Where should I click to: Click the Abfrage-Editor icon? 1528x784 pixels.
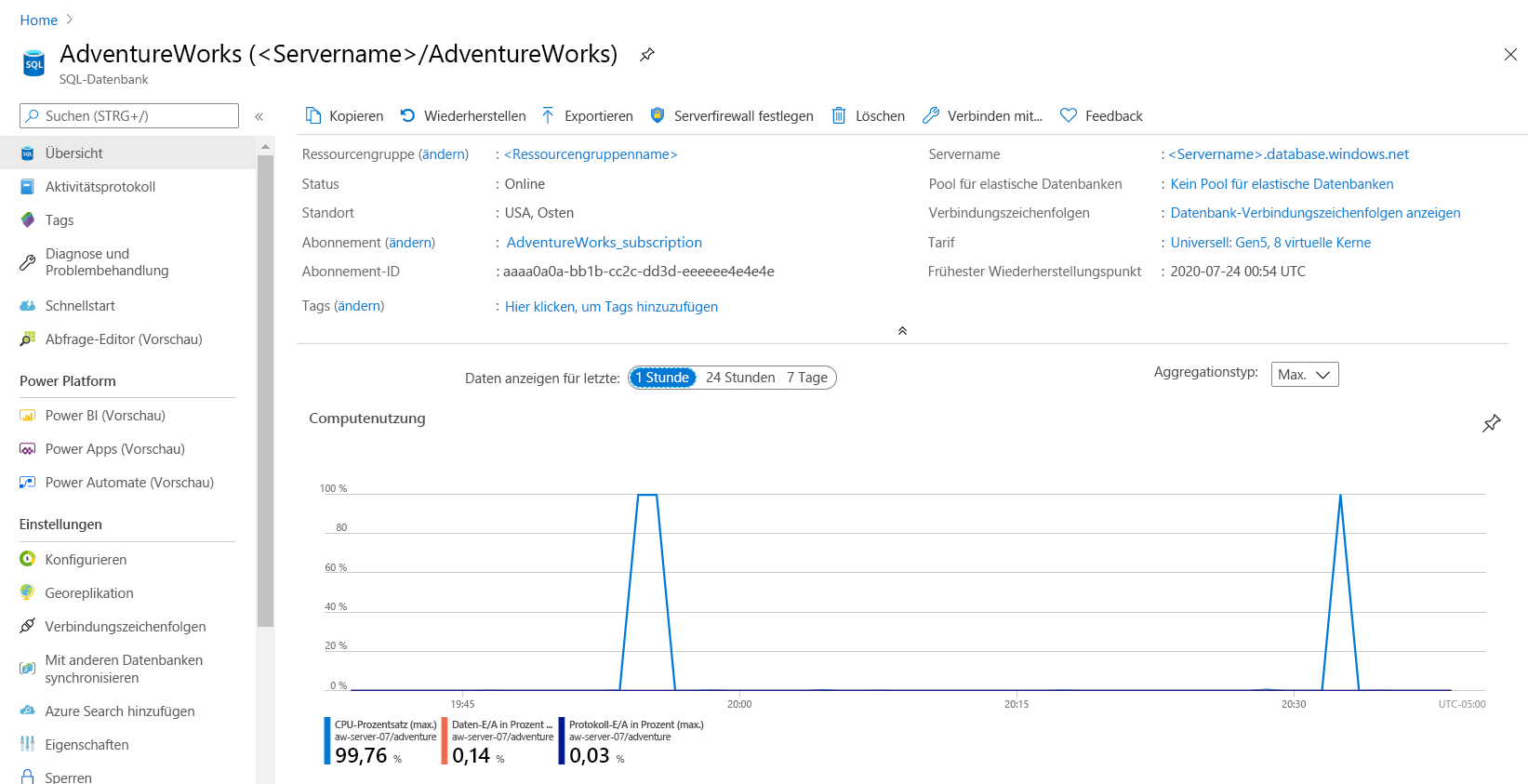(x=28, y=339)
